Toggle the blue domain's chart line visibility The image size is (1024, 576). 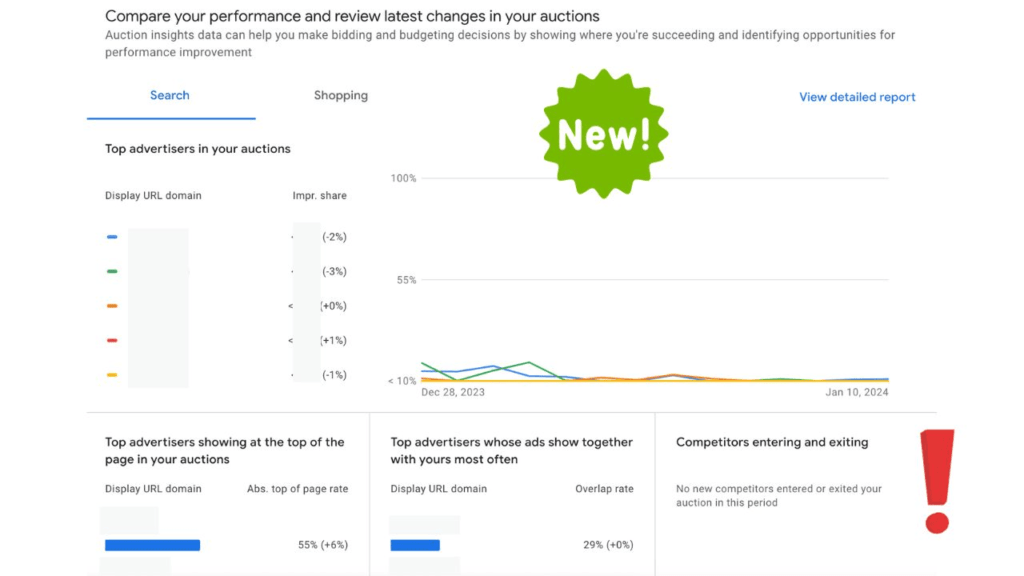[112, 236]
